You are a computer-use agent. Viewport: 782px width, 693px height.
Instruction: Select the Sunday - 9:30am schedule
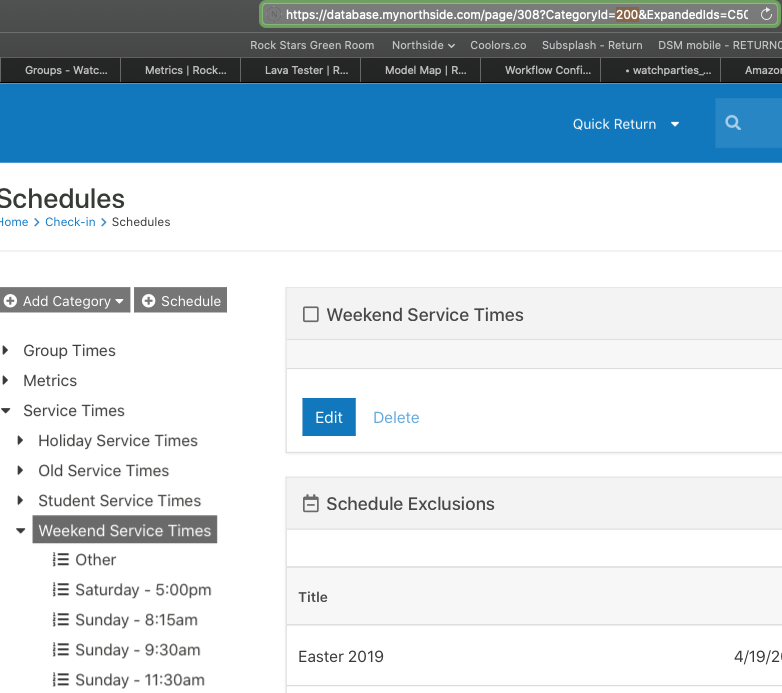click(138, 649)
